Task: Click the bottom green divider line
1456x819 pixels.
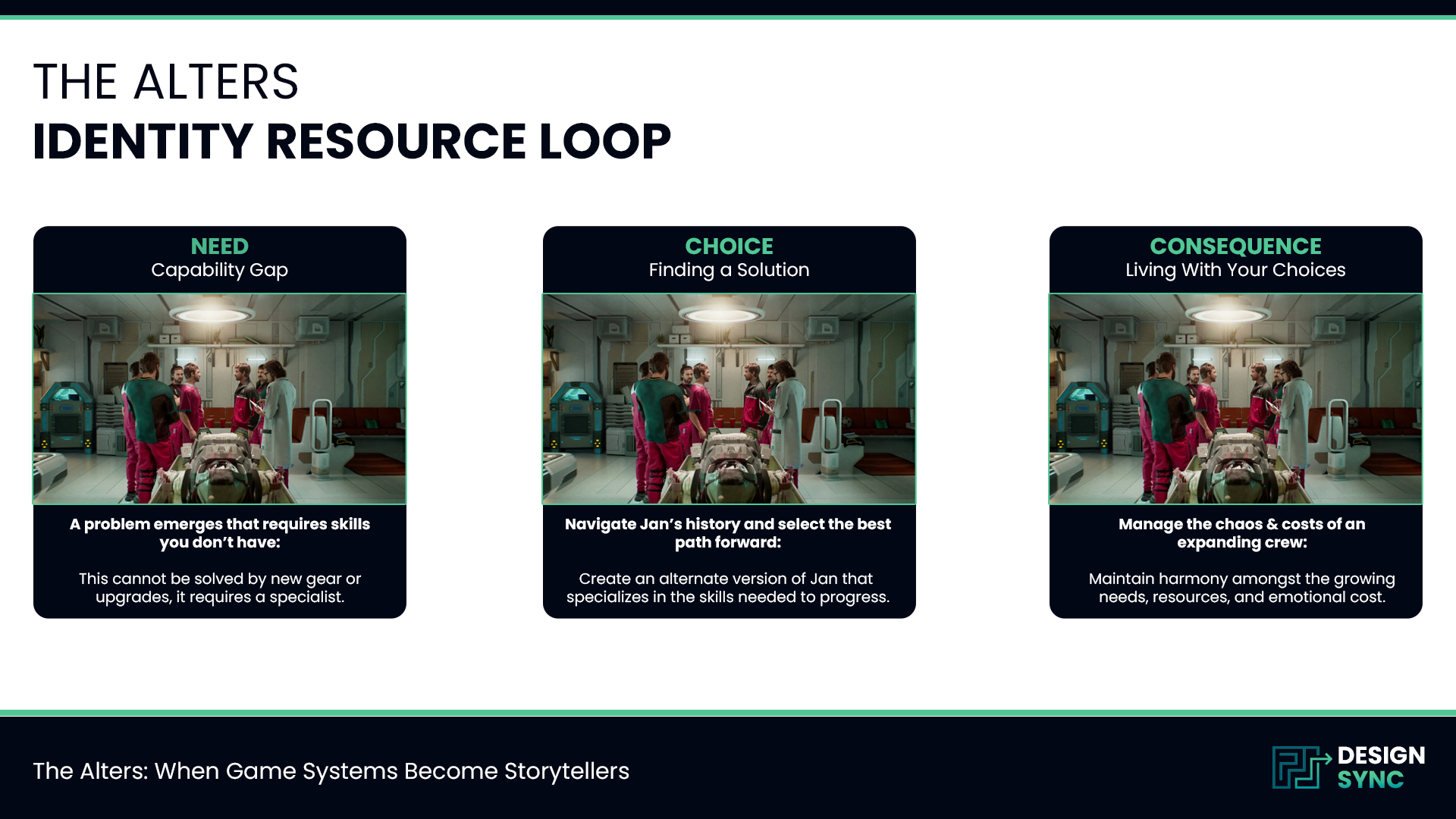Action: [x=728, y=714]
